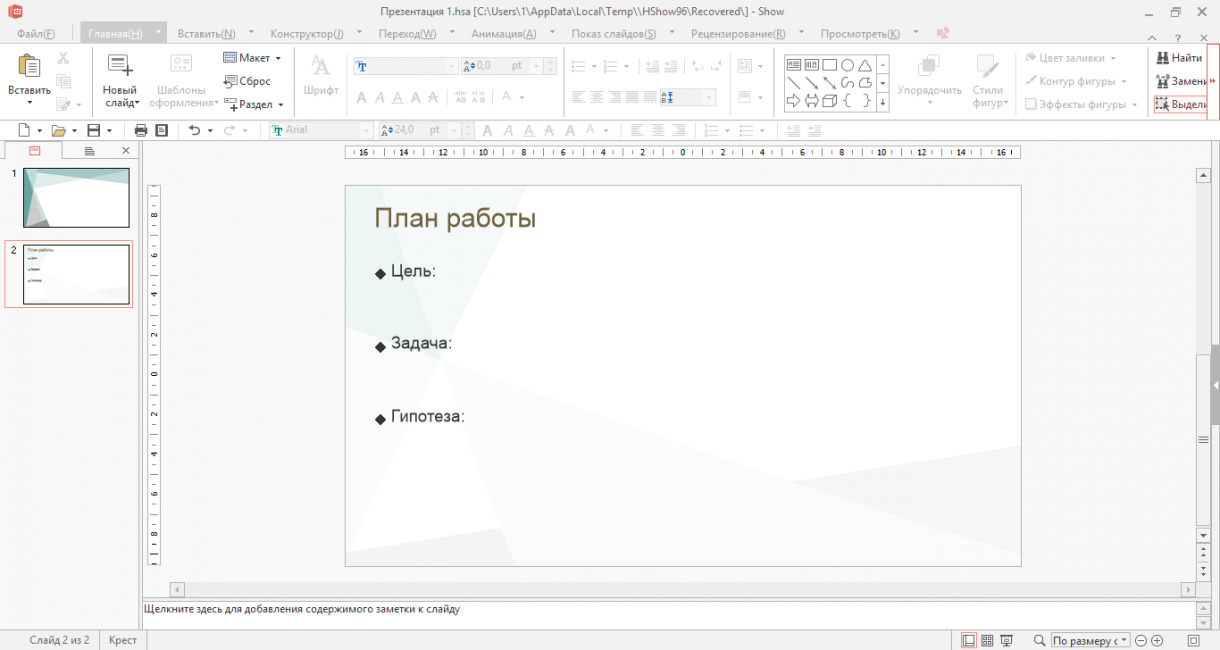Pick the triangle shape in shapes gallery
The width and height of the screenshot is (1220, 650).
click(865, 65)
